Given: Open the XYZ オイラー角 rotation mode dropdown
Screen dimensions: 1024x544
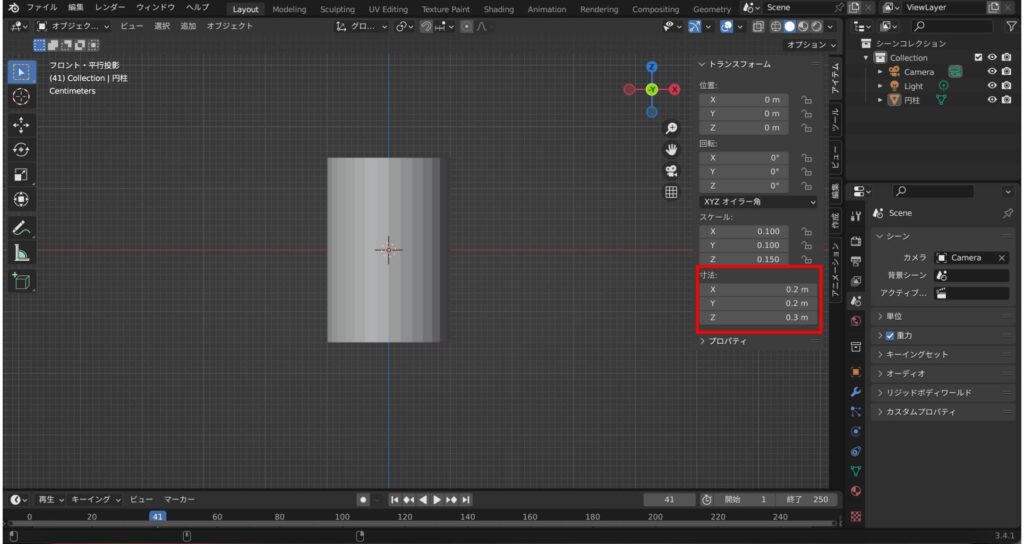Looking at the screenshot, I should (758, 202).
